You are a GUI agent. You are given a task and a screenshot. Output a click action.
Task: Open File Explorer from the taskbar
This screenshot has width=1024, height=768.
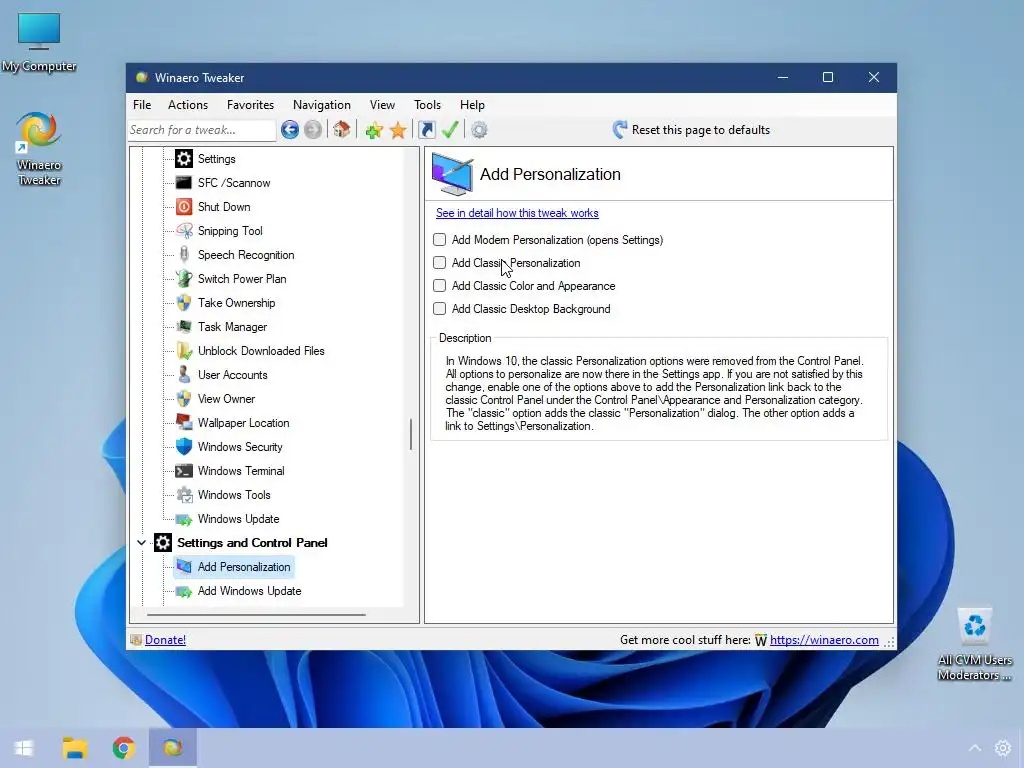pyautogui.click(x=75, y=748)
